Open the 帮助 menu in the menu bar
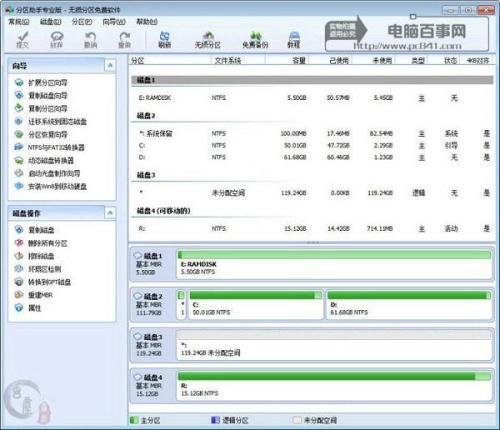500x430 pixels. point(147,22)
